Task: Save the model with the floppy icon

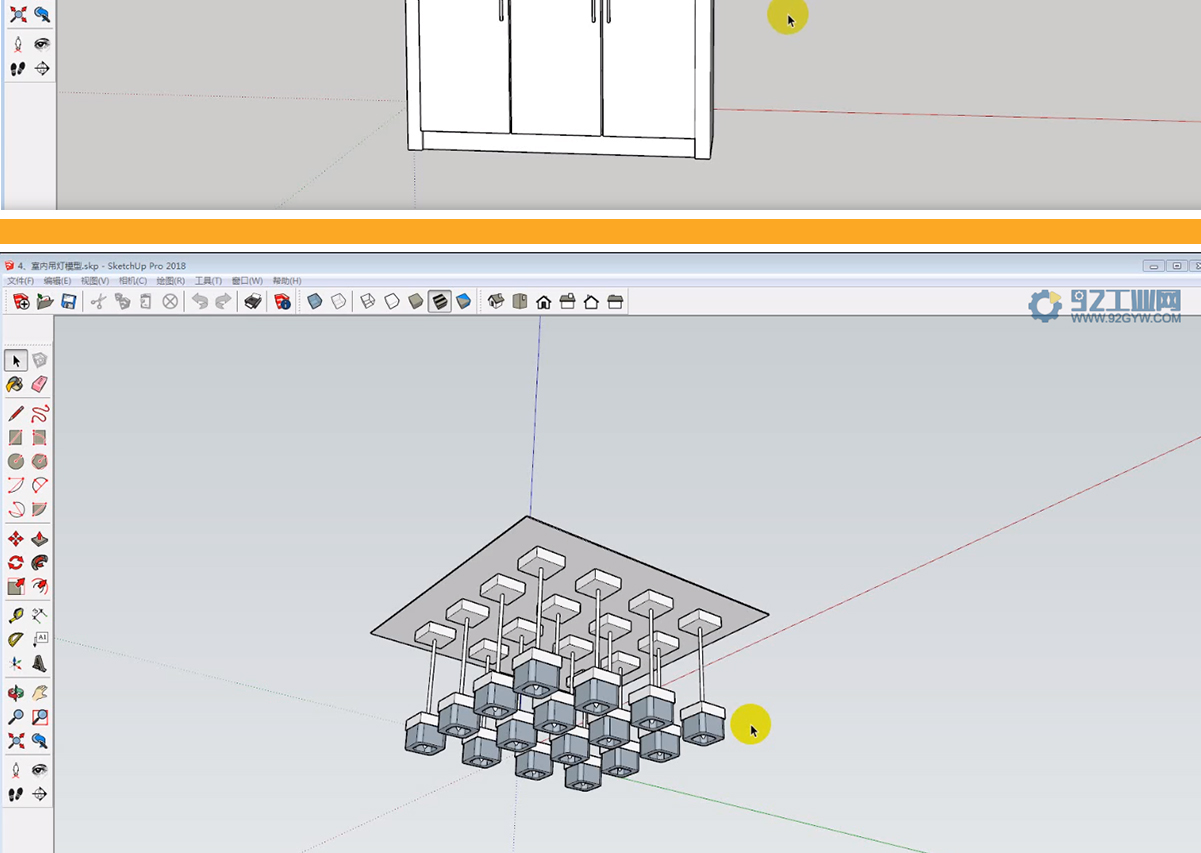Action: 69,301
